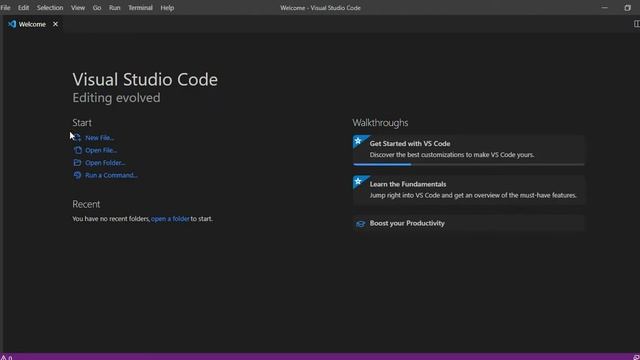The height and width of the screenshot is (360, 640).
Task: Click the 'Walkthroughs' heading text
Action: (380, 122)
